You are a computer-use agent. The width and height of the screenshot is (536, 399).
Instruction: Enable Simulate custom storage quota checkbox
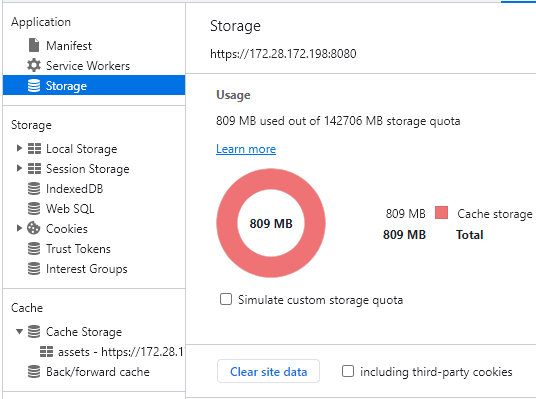coord(226,299)
